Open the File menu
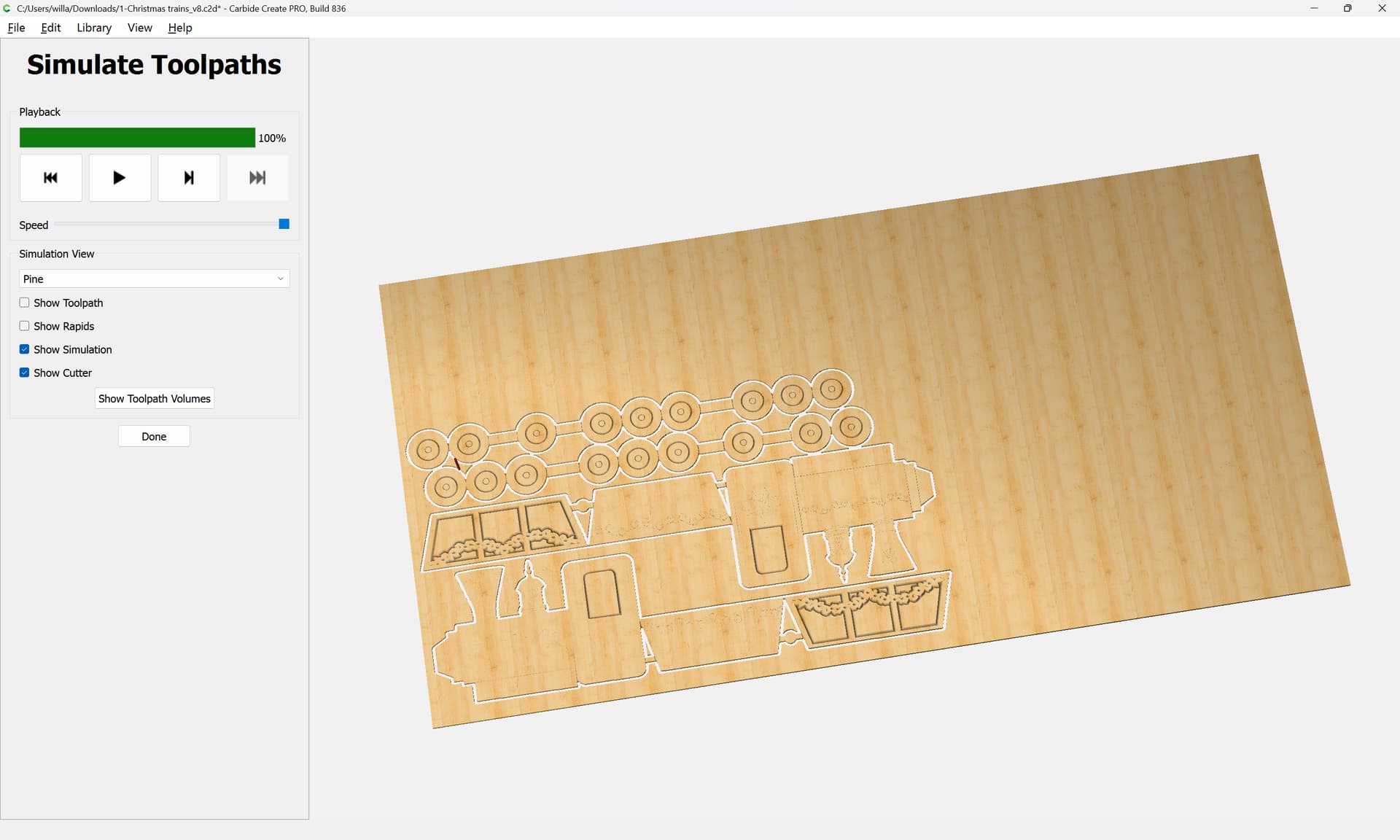The image size is (1400, 840). pyautogui.click(x=16, y=28)
